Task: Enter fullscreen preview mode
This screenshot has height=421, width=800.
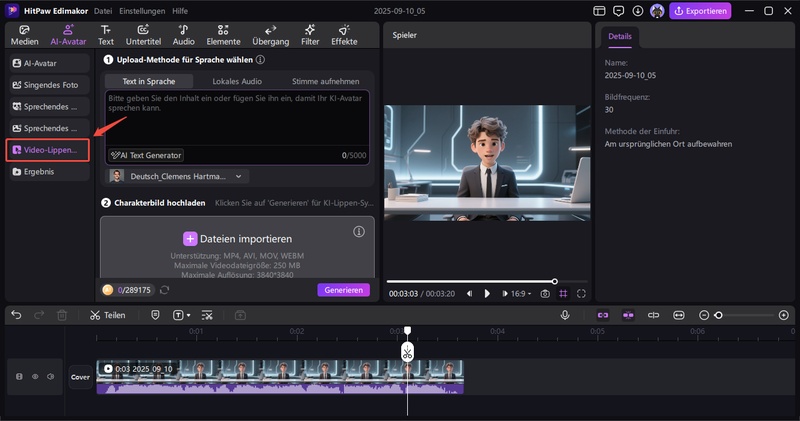Action: (x=581, y=293)
